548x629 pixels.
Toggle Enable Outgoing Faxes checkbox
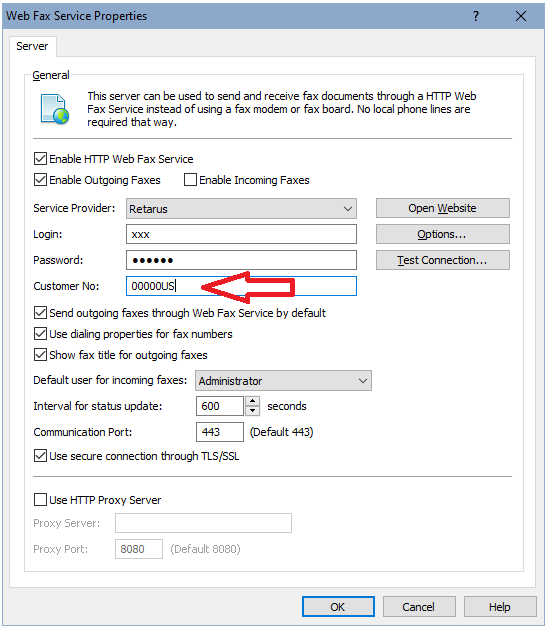[x=41, y=180]
